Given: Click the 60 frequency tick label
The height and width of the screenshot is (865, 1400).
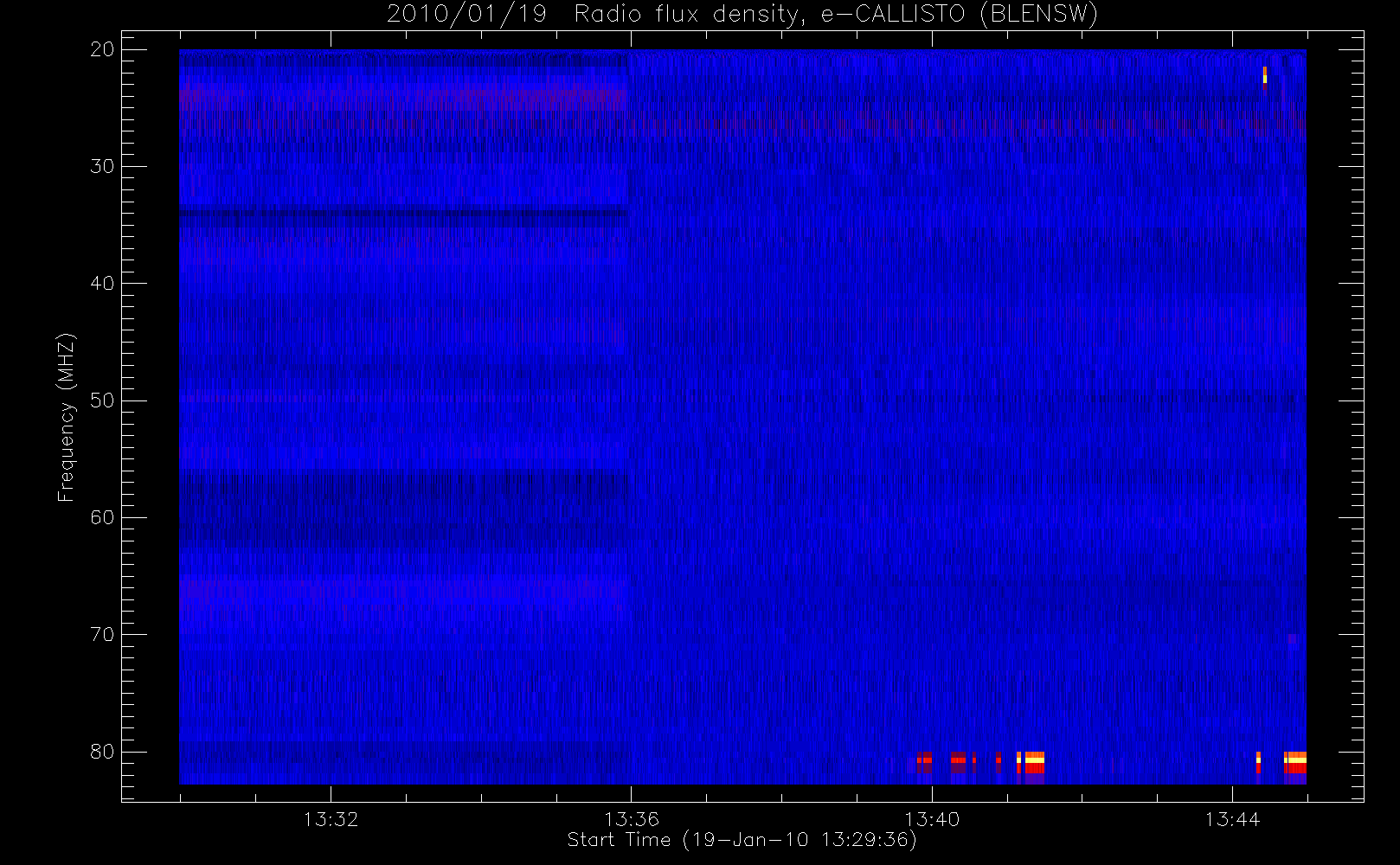Looking at the screenshot, I should 102,517.
